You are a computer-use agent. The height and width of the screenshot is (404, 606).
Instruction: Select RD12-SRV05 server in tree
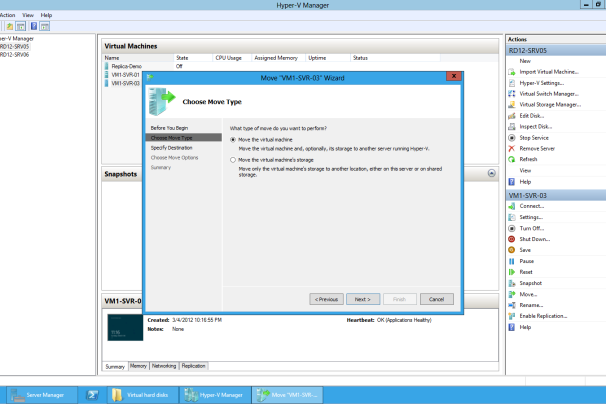coord(15,46)
